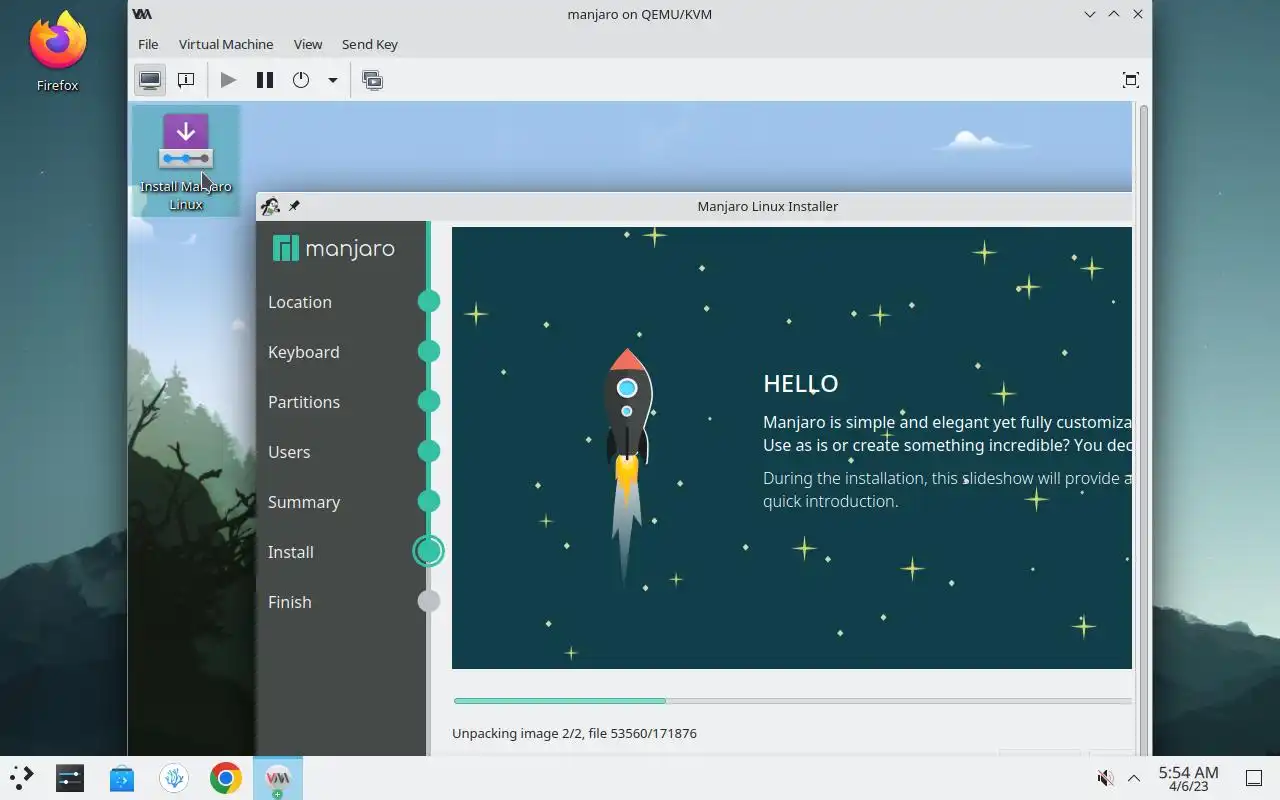The height and width of the screenshot is (800, 1280).
Task: Show the desktop with the corner button
Action: (1254, 778)
